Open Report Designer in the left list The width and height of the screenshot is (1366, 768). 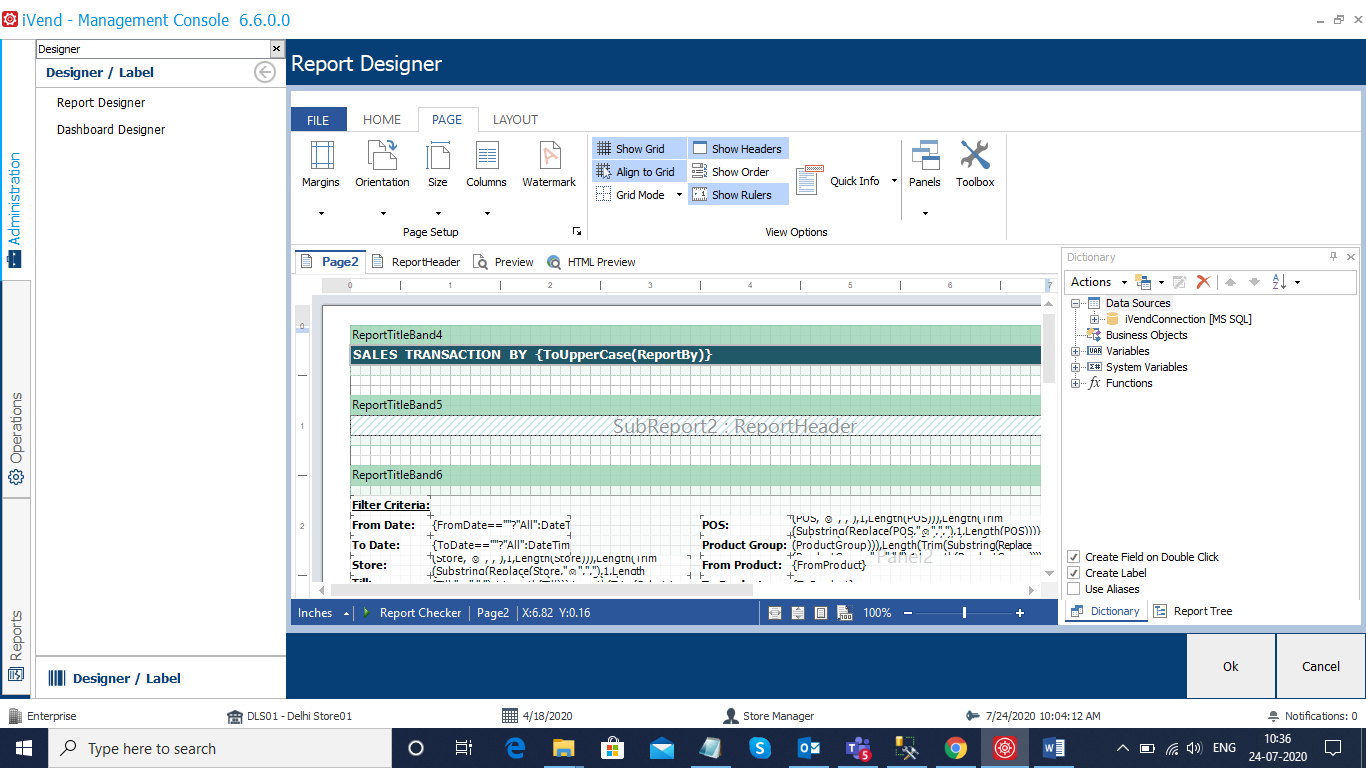tap(101, 102)
